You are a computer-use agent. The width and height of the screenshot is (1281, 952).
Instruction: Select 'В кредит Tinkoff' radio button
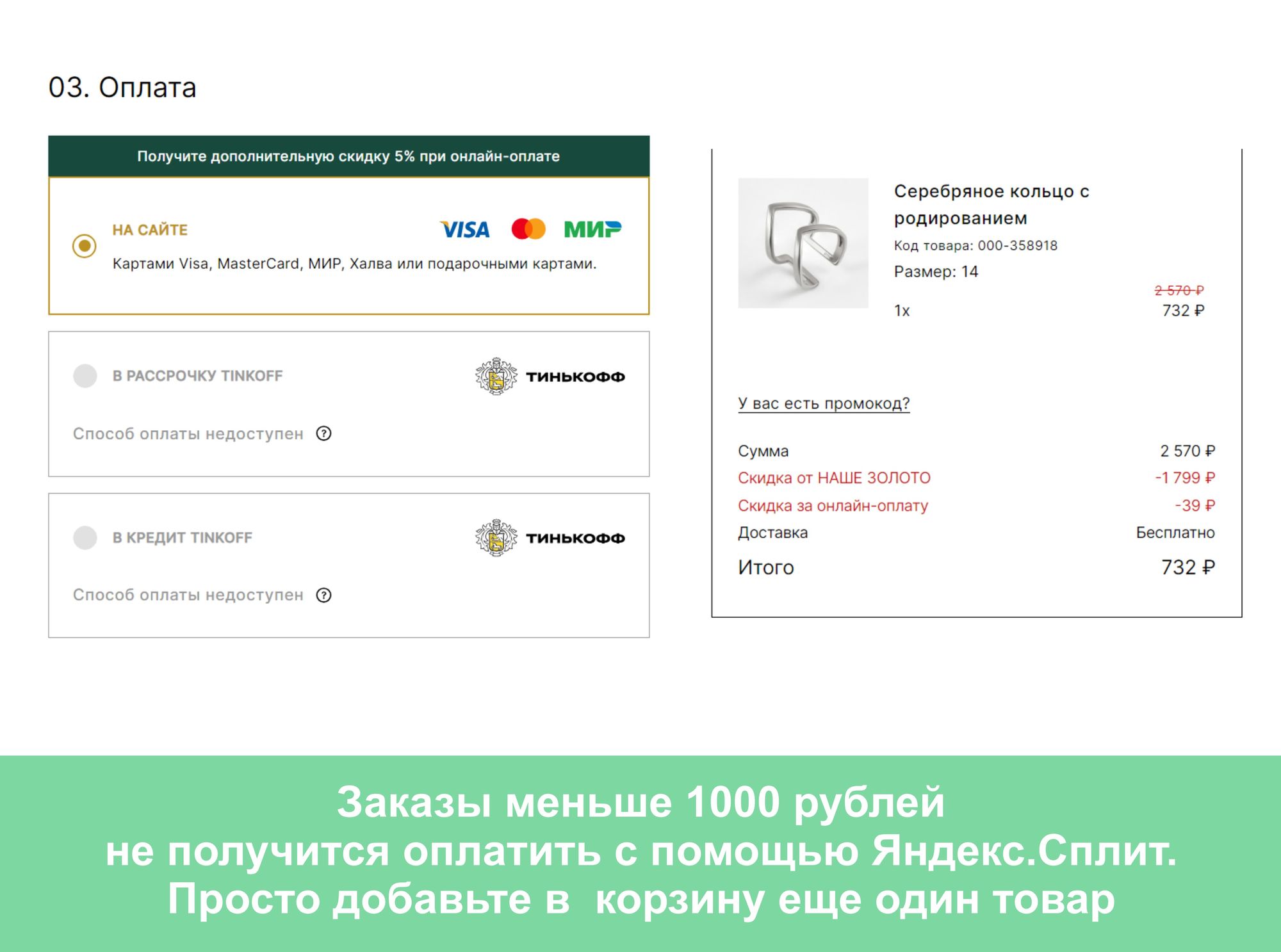[x=85, y=538]
